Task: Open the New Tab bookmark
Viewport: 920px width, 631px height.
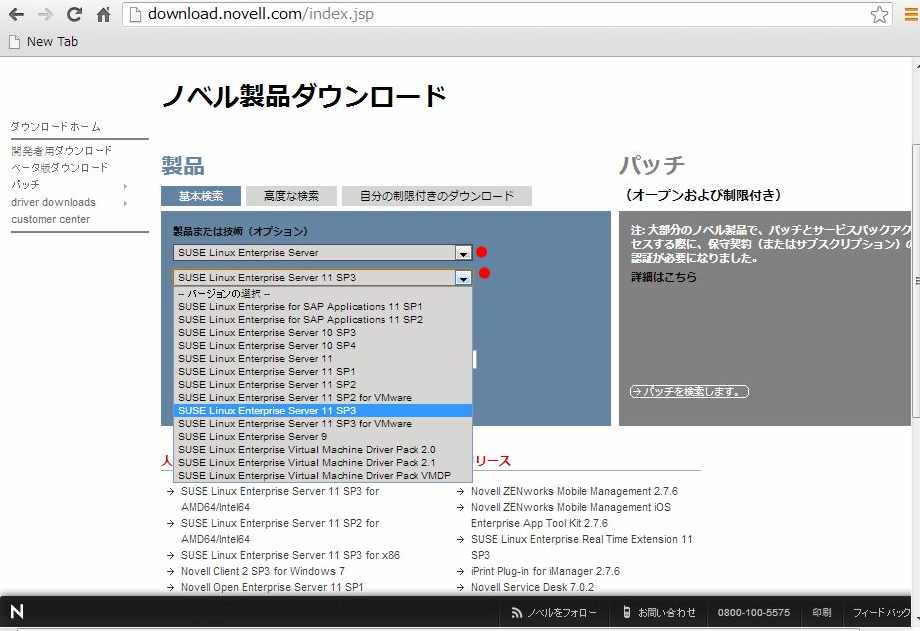Action: coord(43,42)
